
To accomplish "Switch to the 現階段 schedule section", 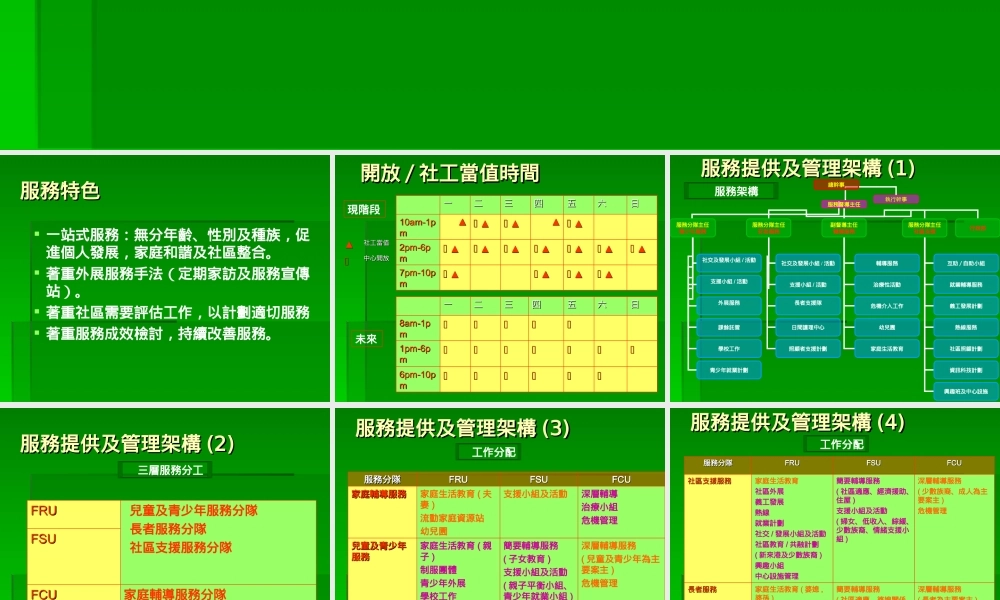I will (x=364, y=210).
